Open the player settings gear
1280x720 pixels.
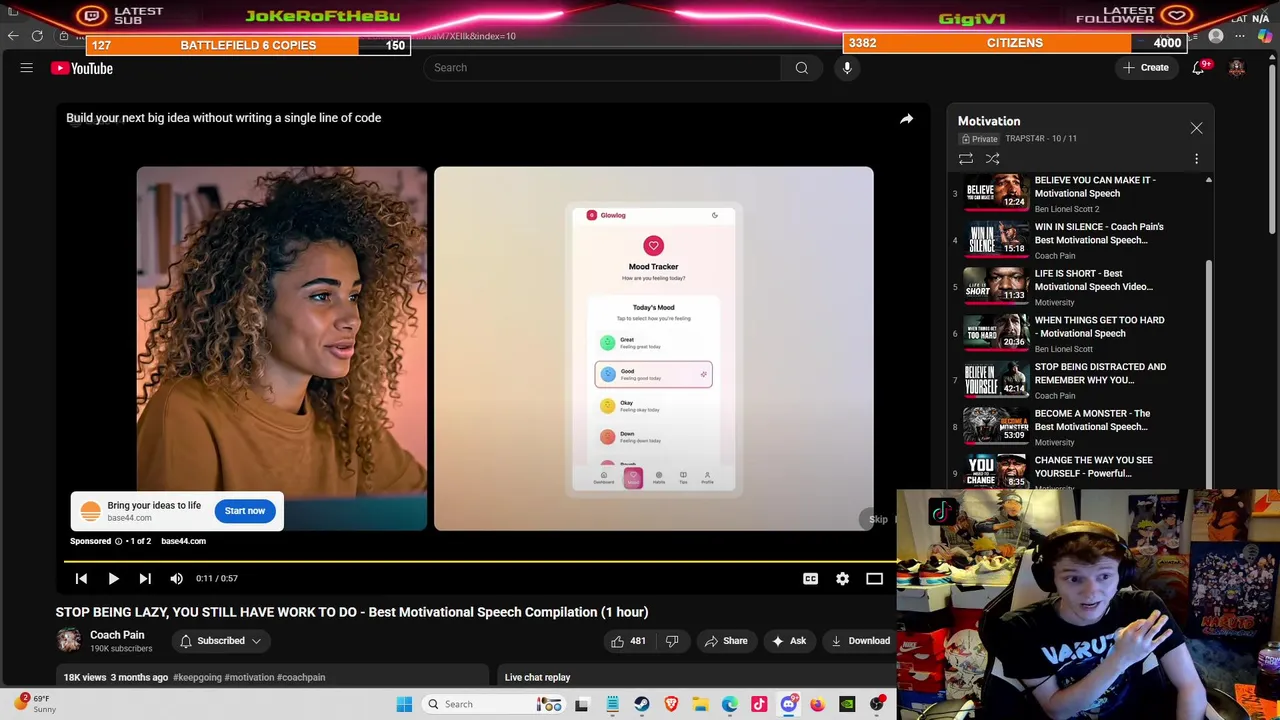842,578
